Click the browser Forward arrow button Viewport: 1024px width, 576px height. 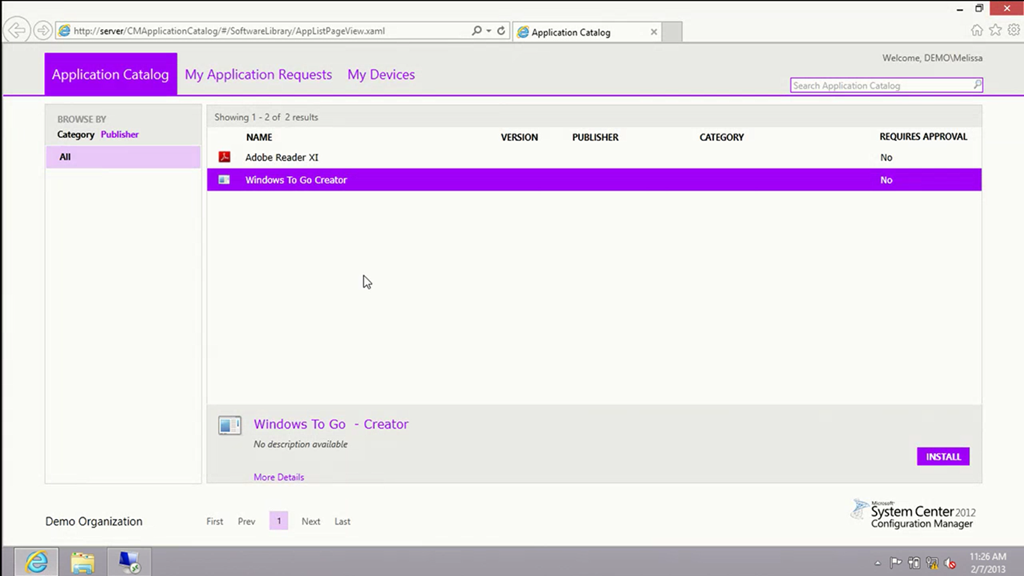pos(43,31)
